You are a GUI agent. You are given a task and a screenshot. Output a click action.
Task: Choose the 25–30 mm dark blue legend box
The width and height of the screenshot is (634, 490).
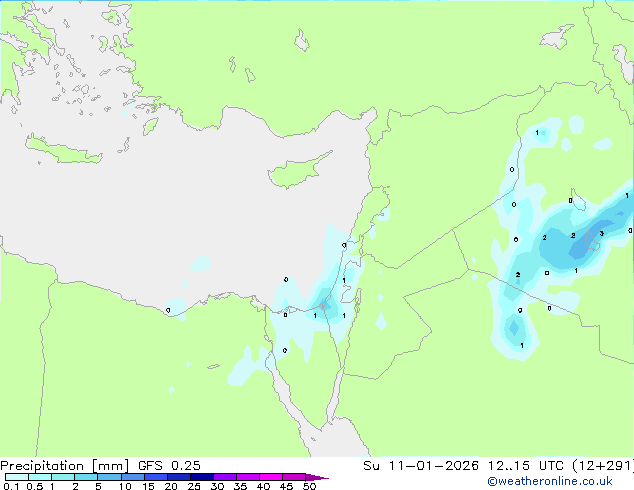[x=202, y=477]
